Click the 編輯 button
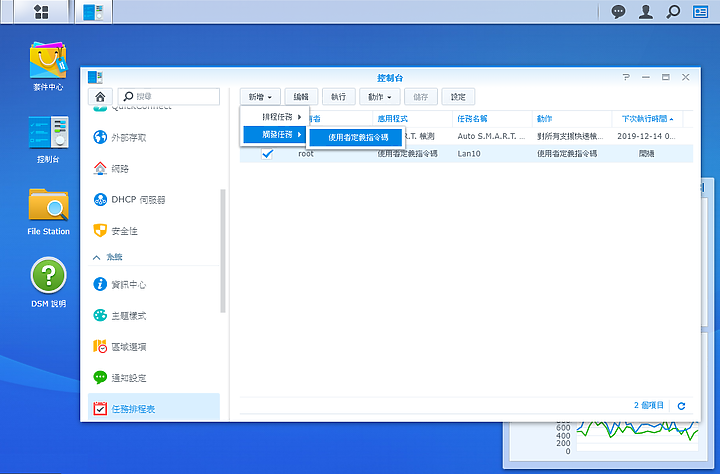 click(301, 97)
